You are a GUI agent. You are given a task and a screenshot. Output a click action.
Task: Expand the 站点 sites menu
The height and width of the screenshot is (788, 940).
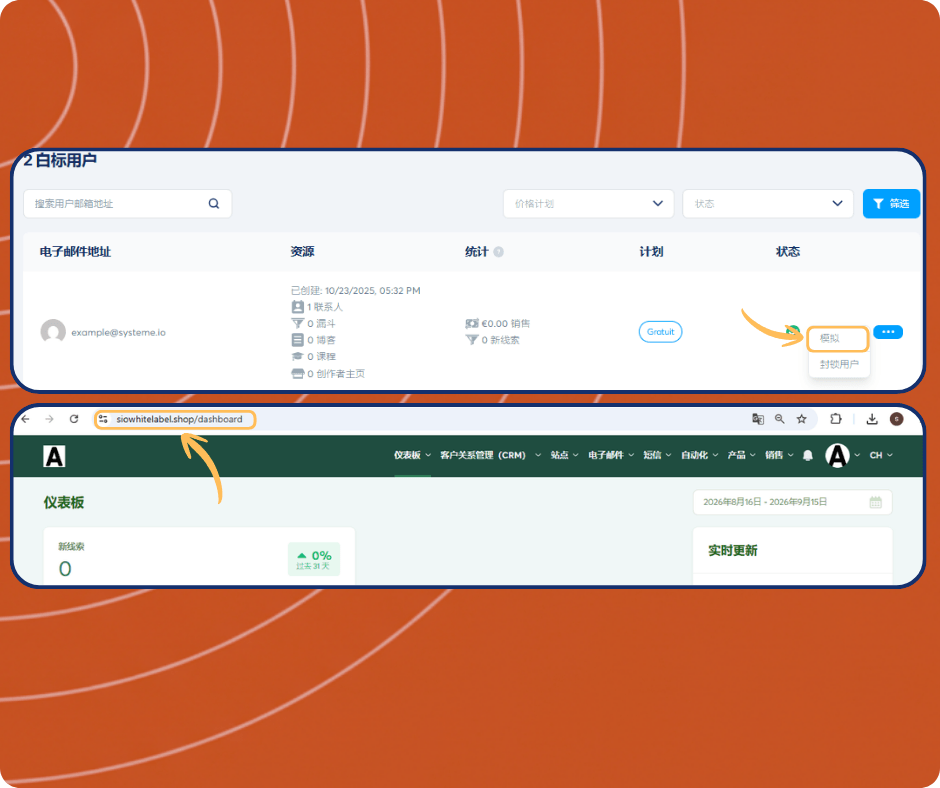click(x=564, y=455)
